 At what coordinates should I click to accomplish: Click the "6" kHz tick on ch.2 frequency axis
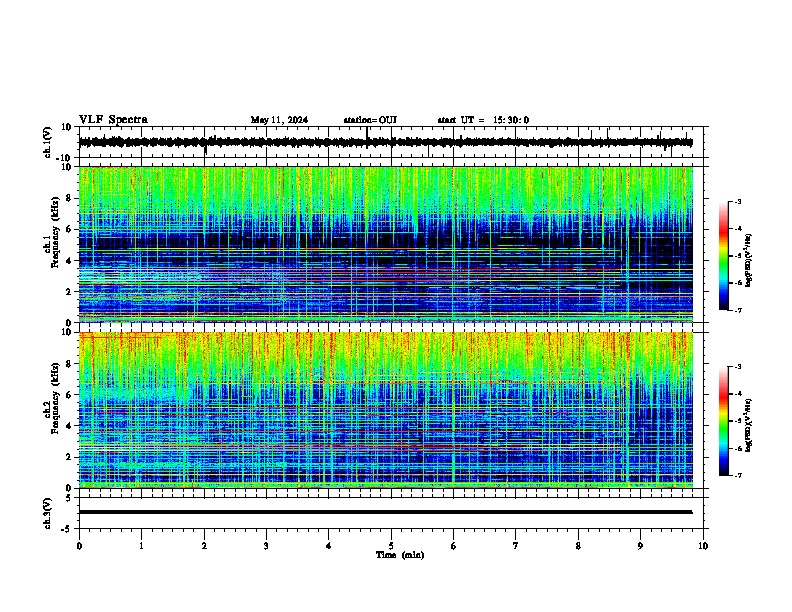pos(70,395)
